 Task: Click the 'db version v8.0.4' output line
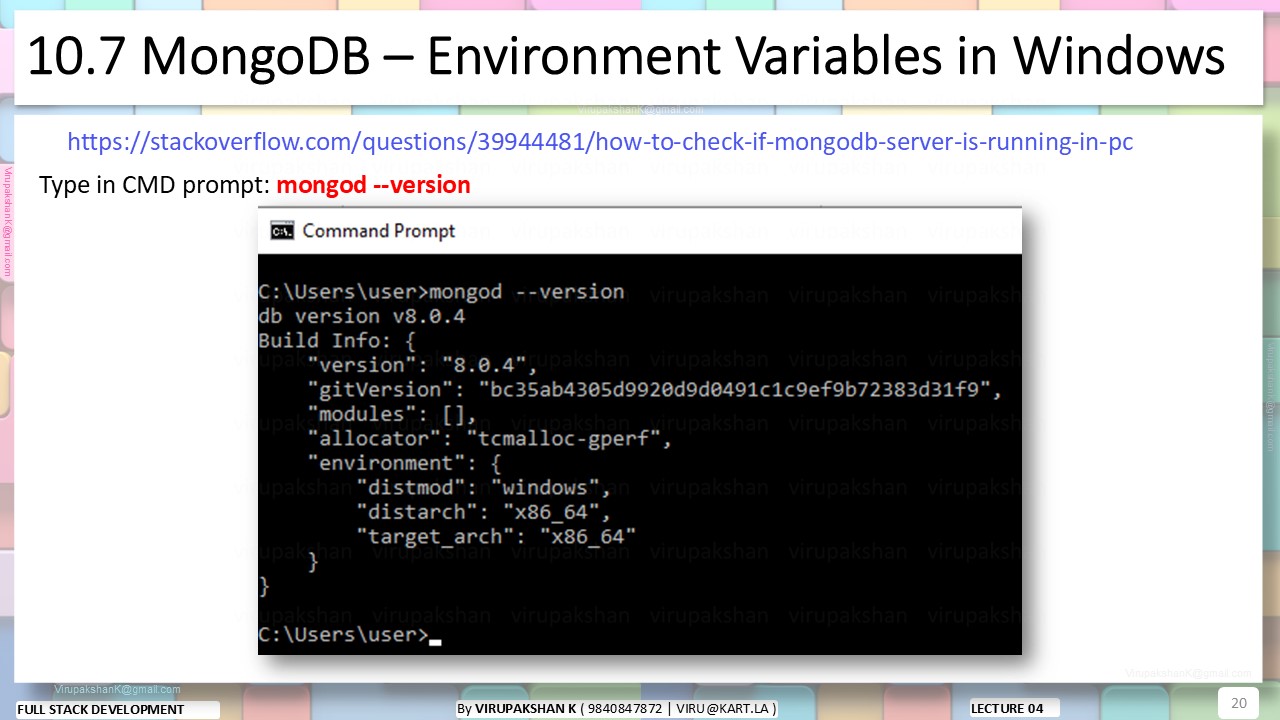pos(362,316)
